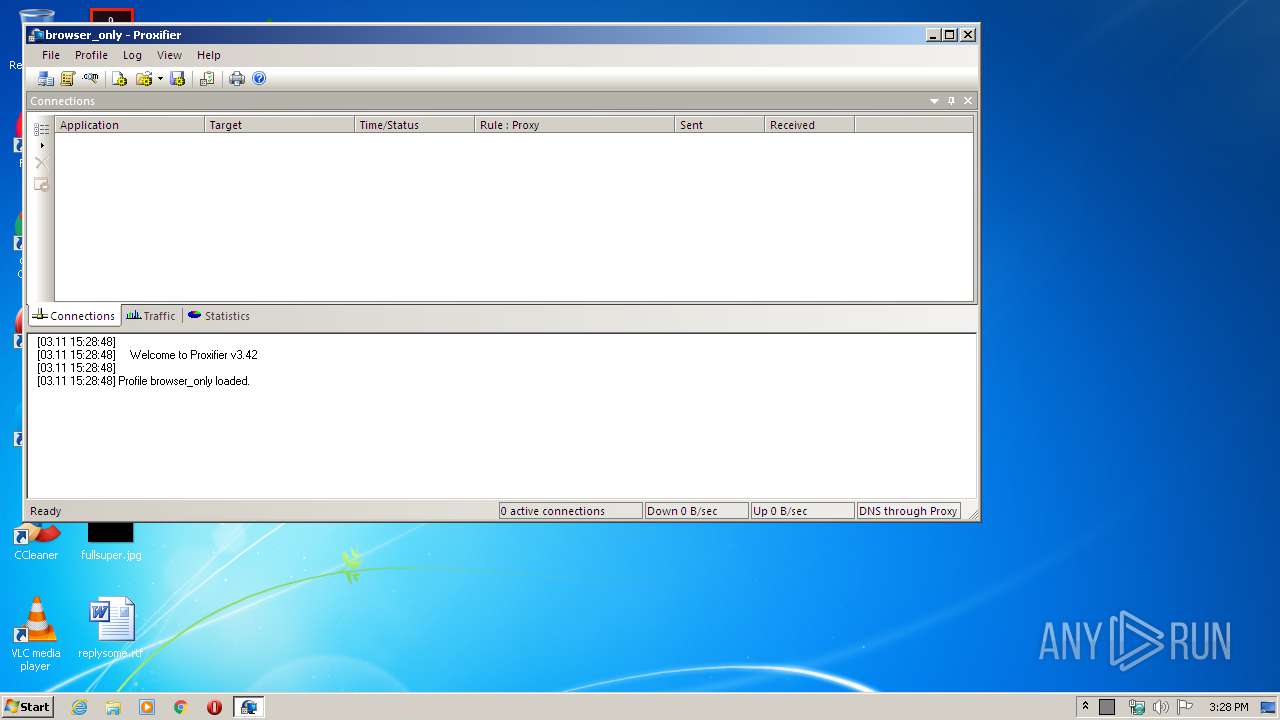The height and width of the screenshot is (720, 1280).
Task: Expand the small arrow under list view icon
Action: [x=41, y=146]
